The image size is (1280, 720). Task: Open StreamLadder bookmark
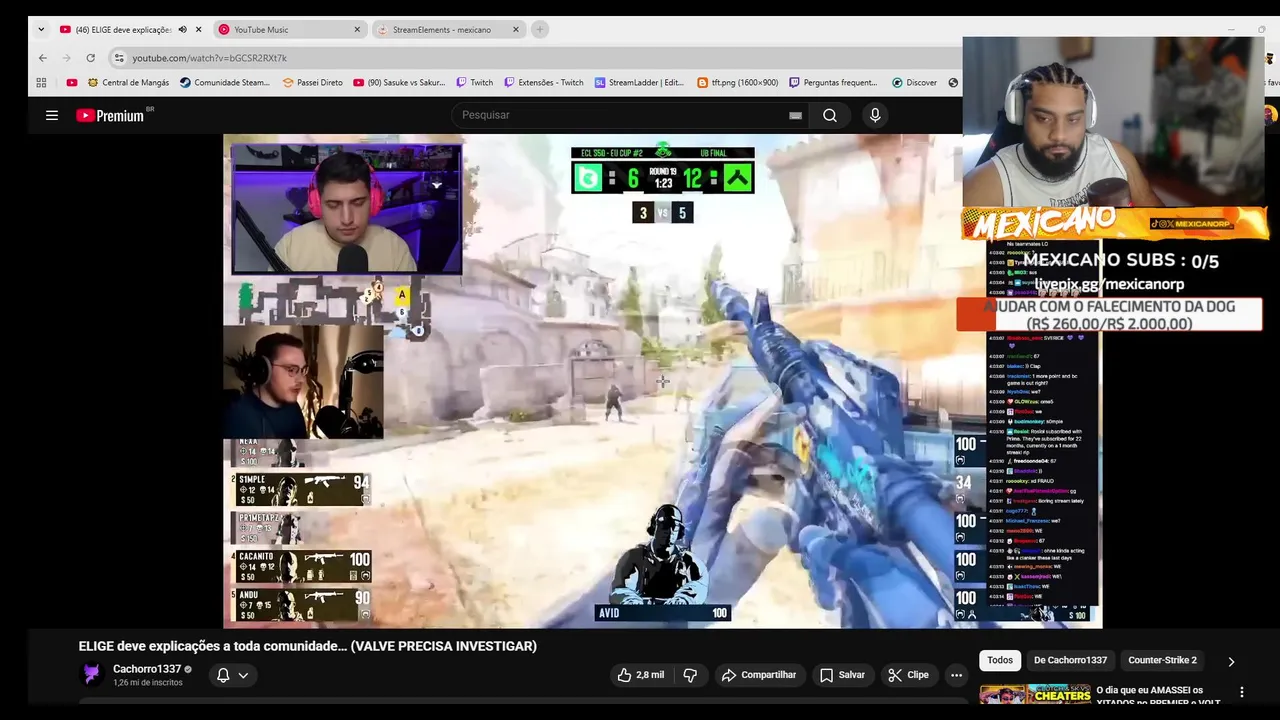click(640, 83)
